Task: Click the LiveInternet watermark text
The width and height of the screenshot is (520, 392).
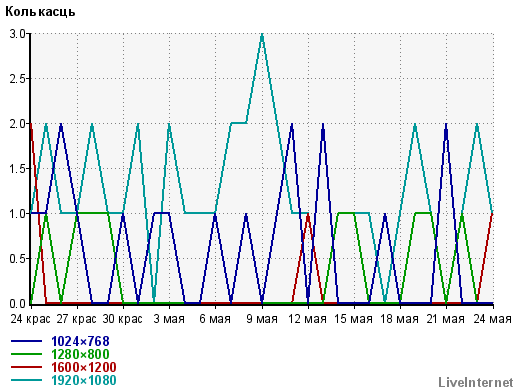Action: pyautogui.click(x=476, y=383)
